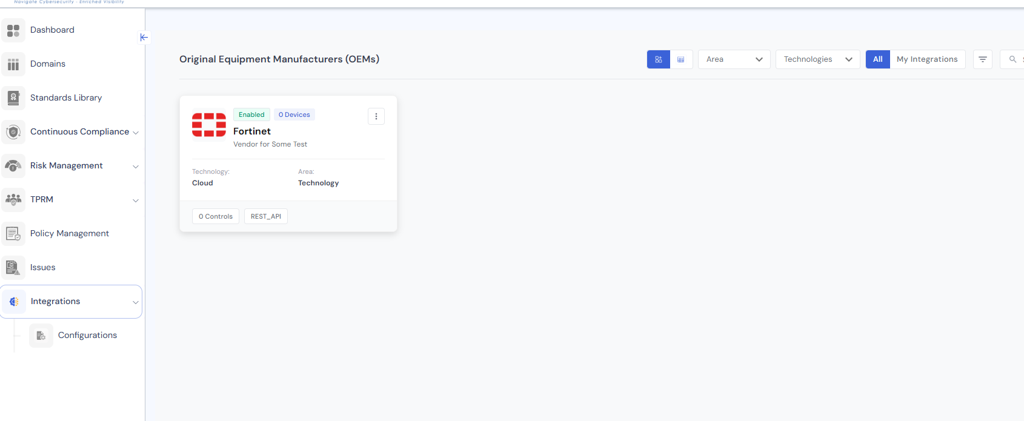The image size is (1024, 421).
Task: Click the Configurations sub-item icon
Action: [41, 335]
